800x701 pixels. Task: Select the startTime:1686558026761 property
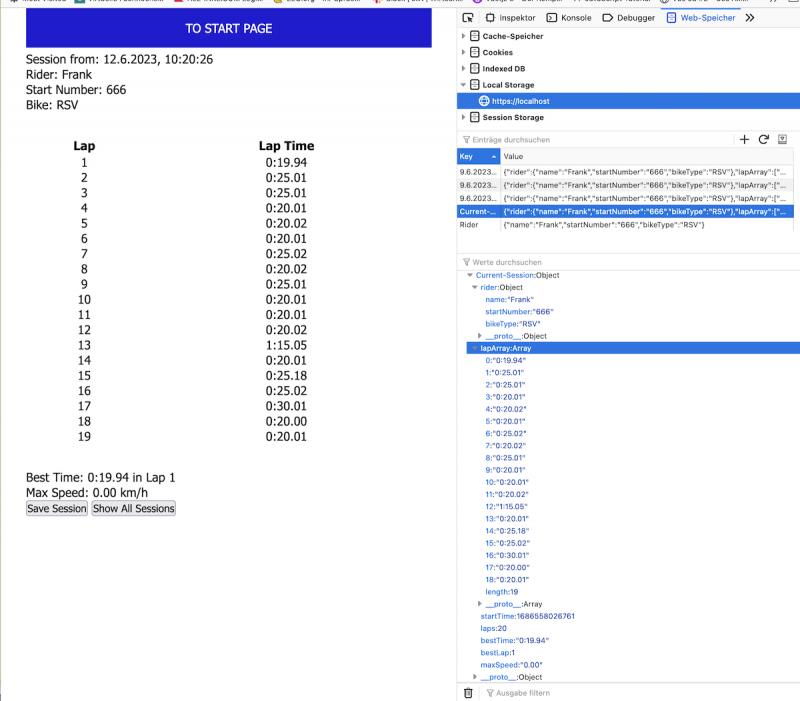point(527,616)
